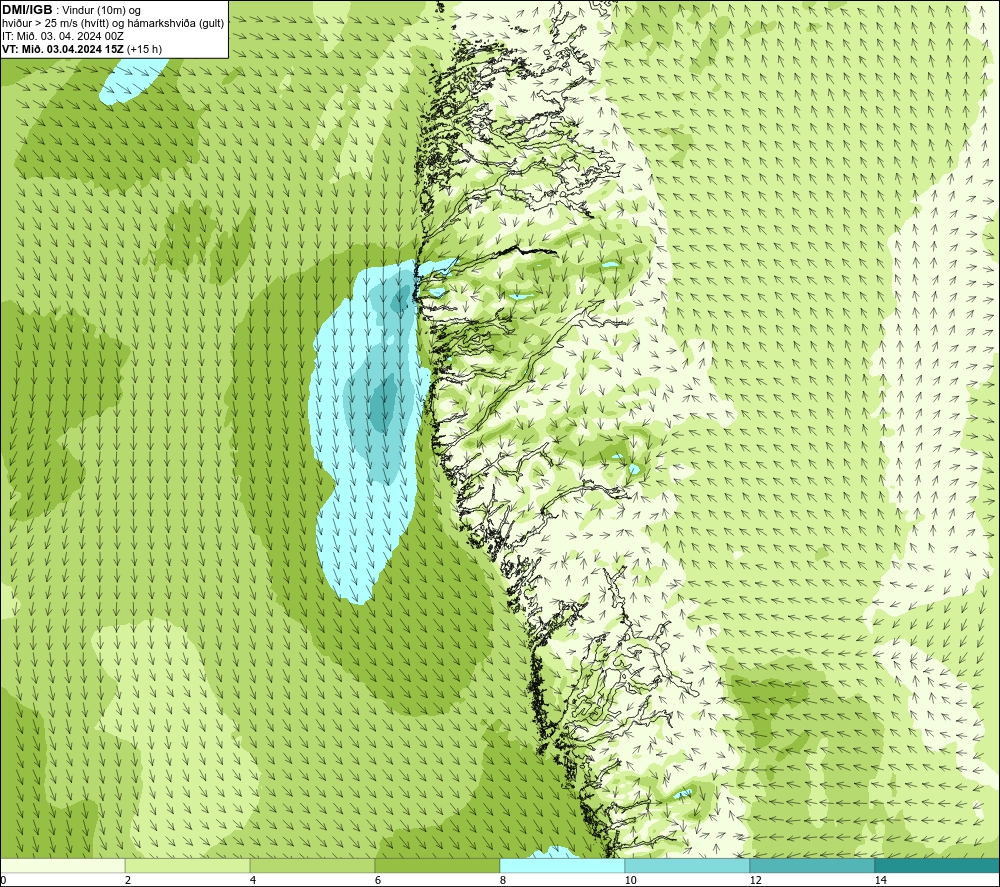Click the 0–2 m/s pale yellow legend swatch
1000x887 pixels.
(x=62, y=865)
